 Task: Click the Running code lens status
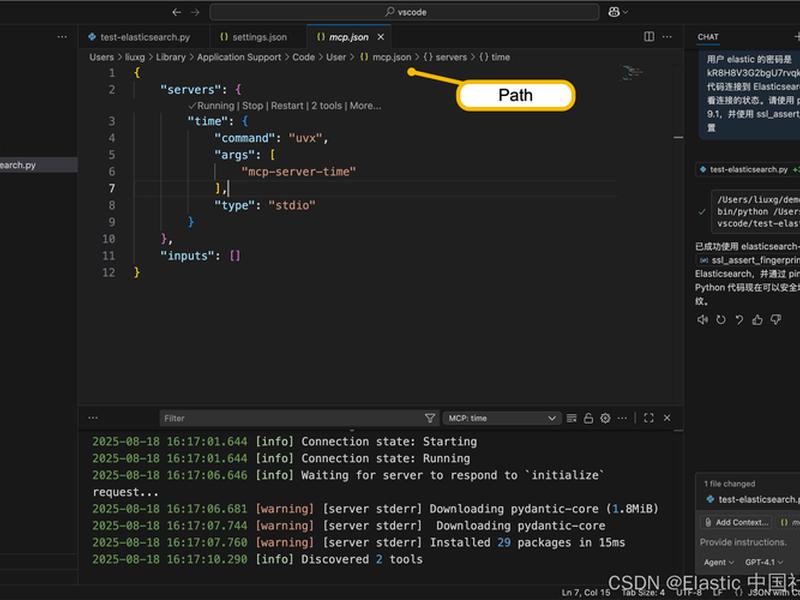coord(211,106)
